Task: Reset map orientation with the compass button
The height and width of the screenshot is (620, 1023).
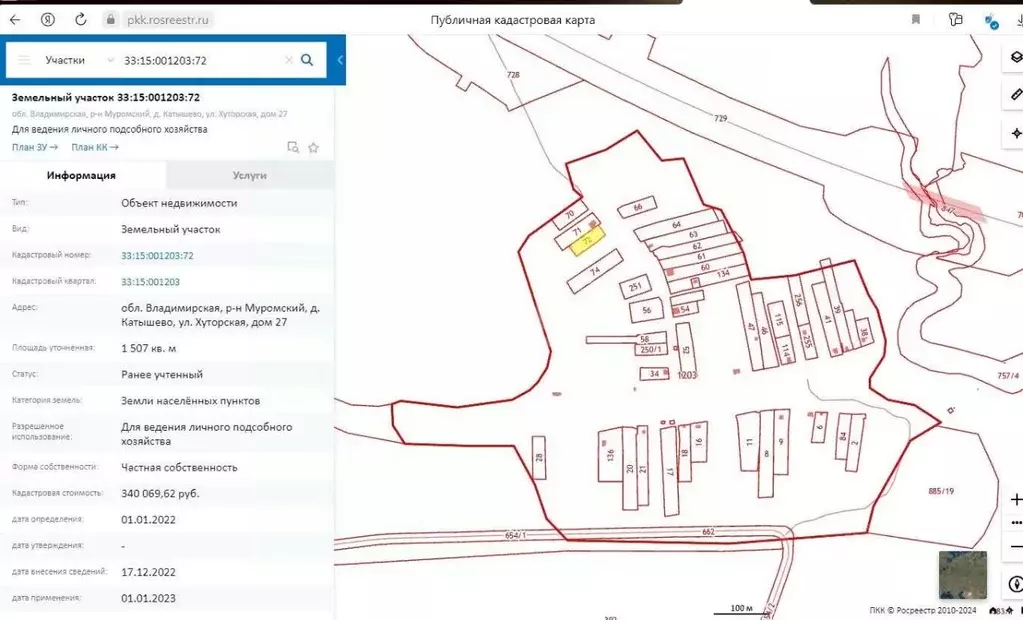Action: (x=1016, y=583)
